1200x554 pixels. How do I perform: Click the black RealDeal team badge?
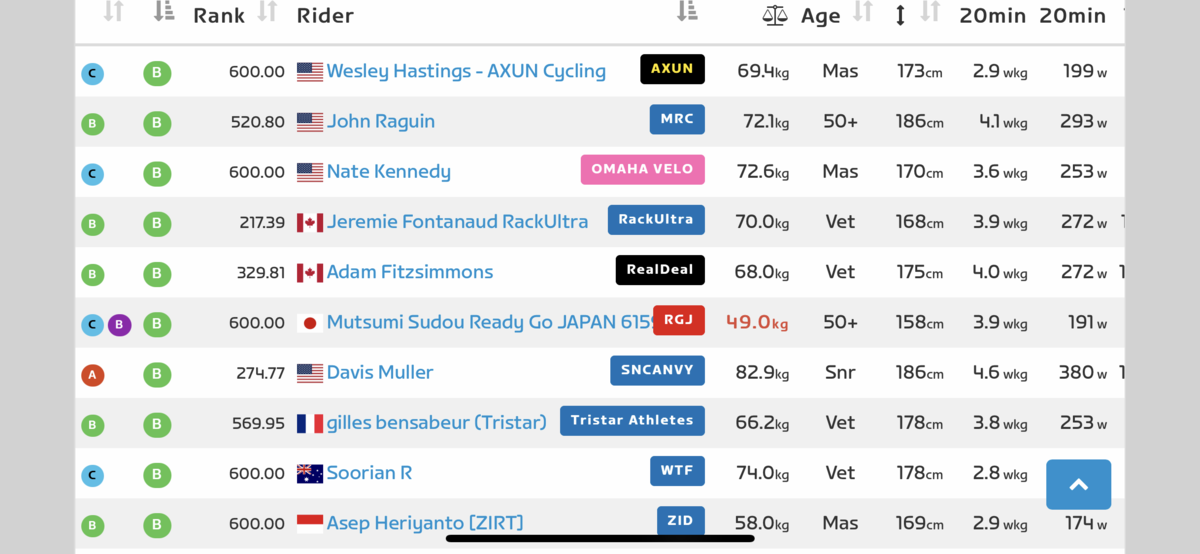pyautogui.click(x=660, y=270)
